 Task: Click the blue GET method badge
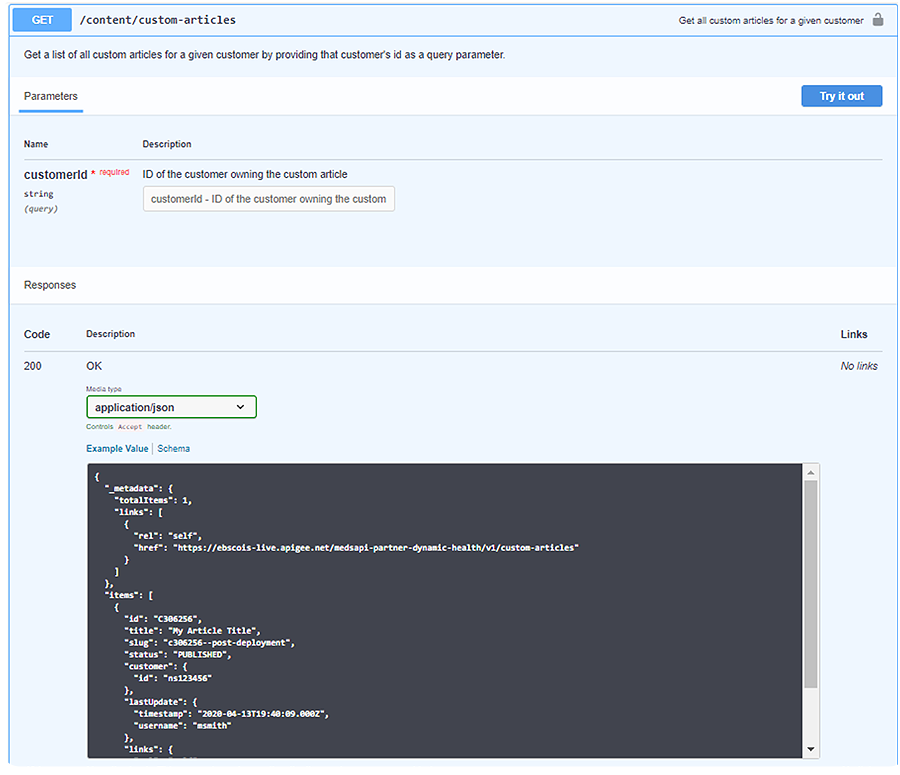(x=42, y=20)
